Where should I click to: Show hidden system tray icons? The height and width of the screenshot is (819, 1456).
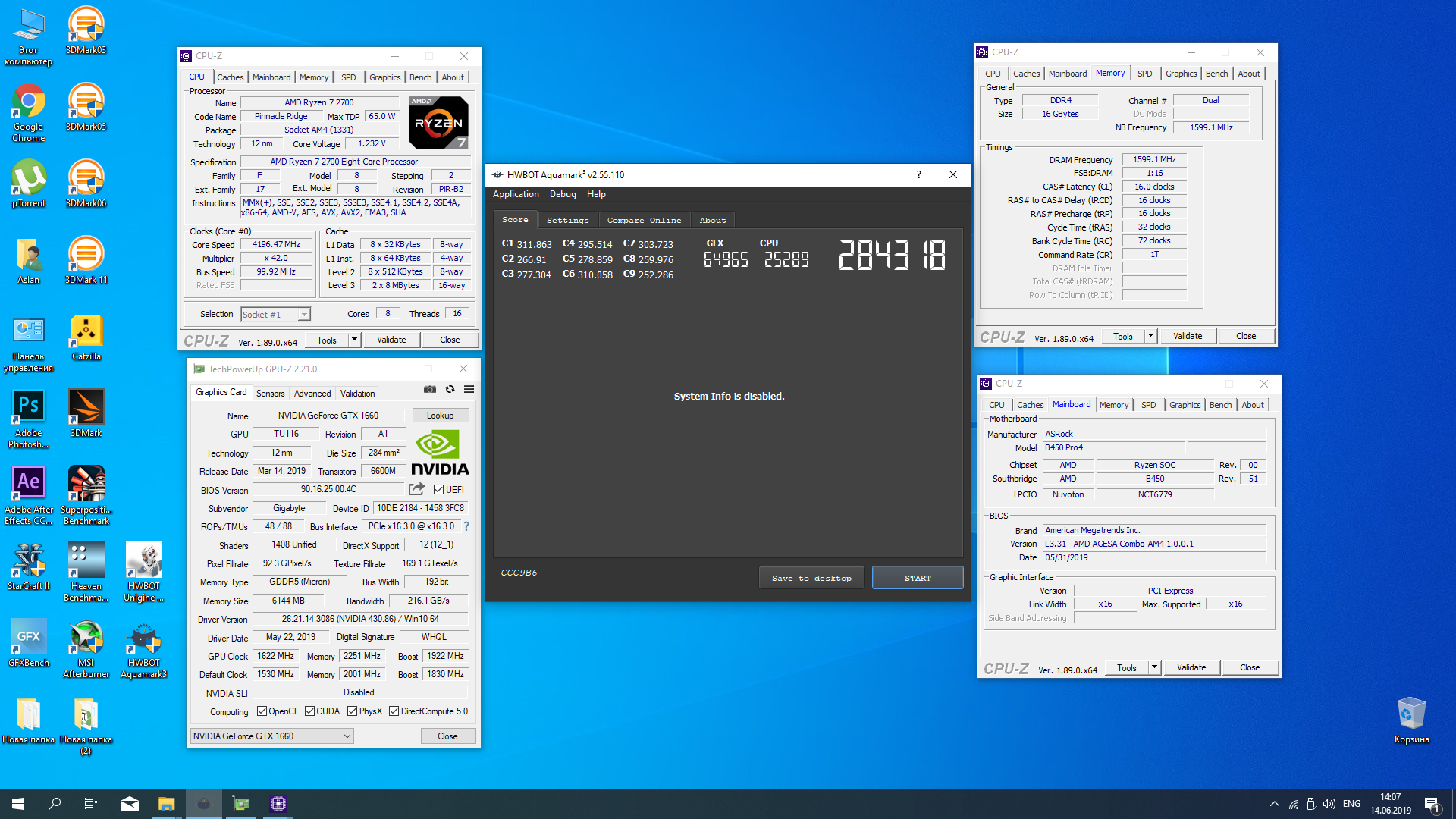1274,804
